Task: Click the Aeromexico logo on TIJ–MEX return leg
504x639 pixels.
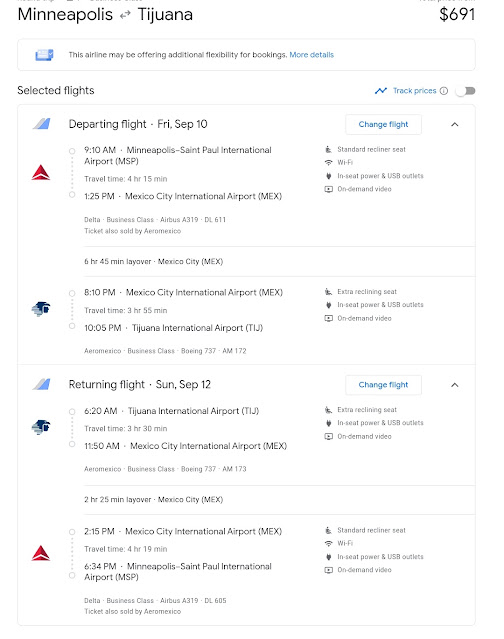Action: point(41,427)
